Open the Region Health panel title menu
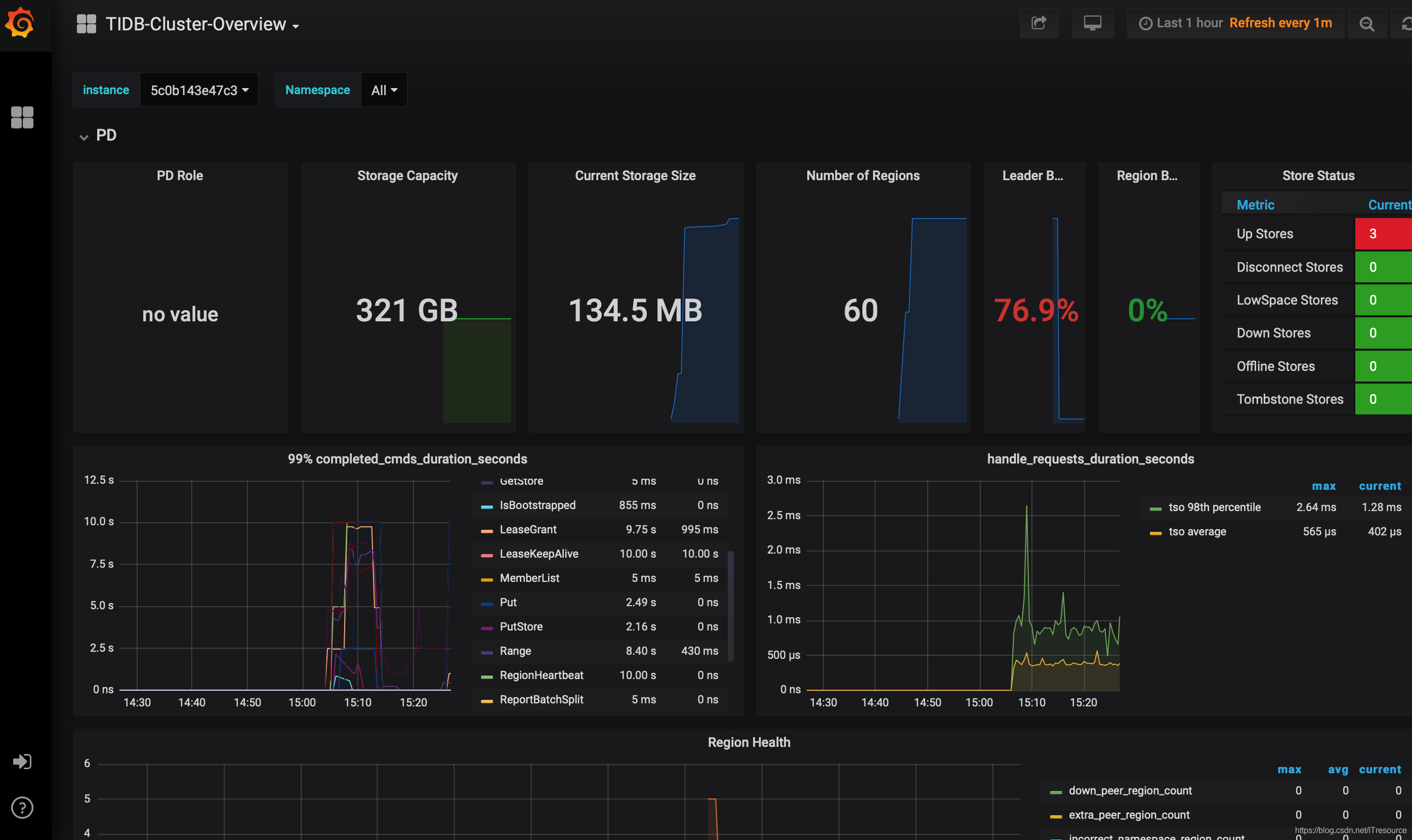 748,742
